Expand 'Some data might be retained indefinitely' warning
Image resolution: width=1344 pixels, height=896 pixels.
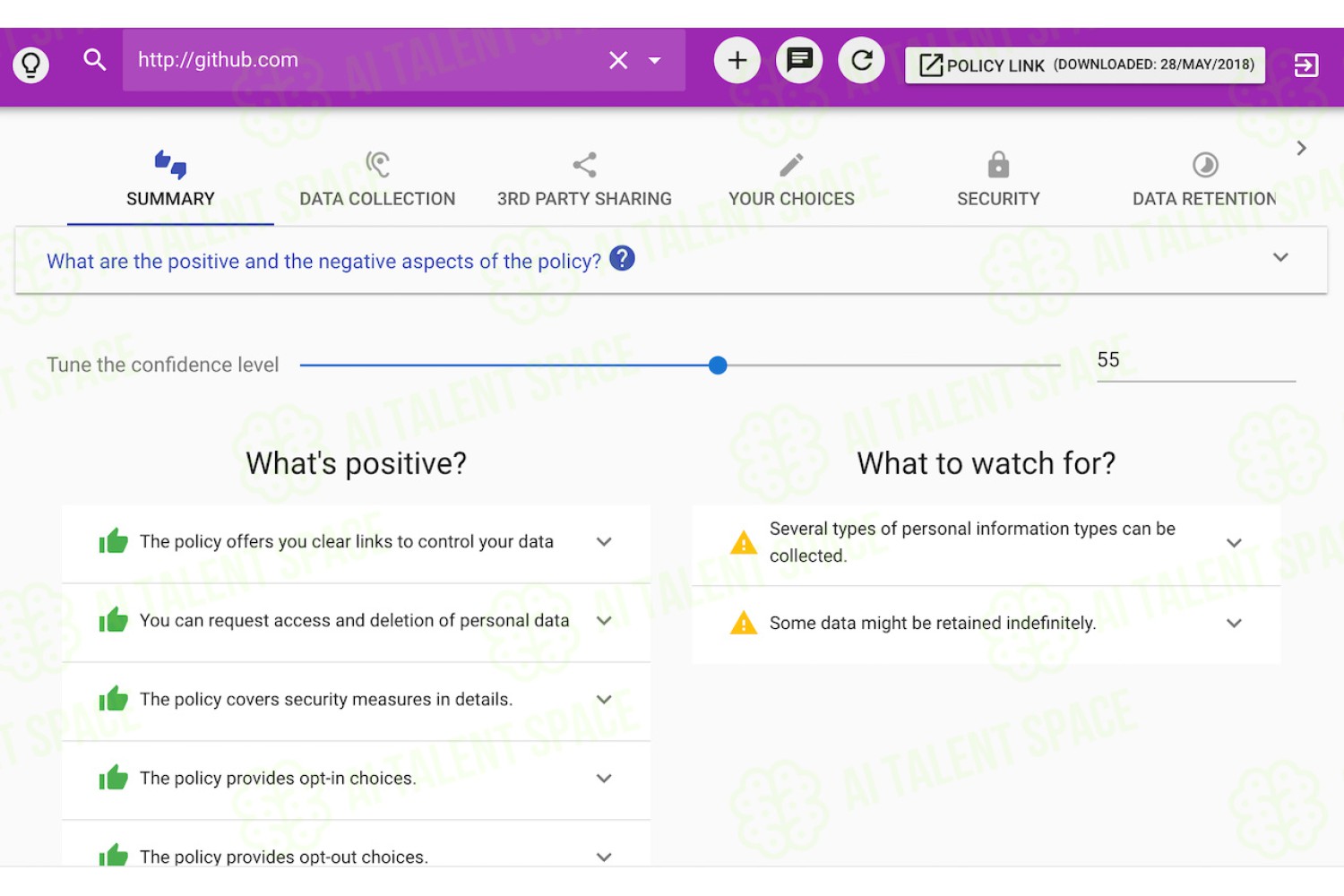point(1234,624)
